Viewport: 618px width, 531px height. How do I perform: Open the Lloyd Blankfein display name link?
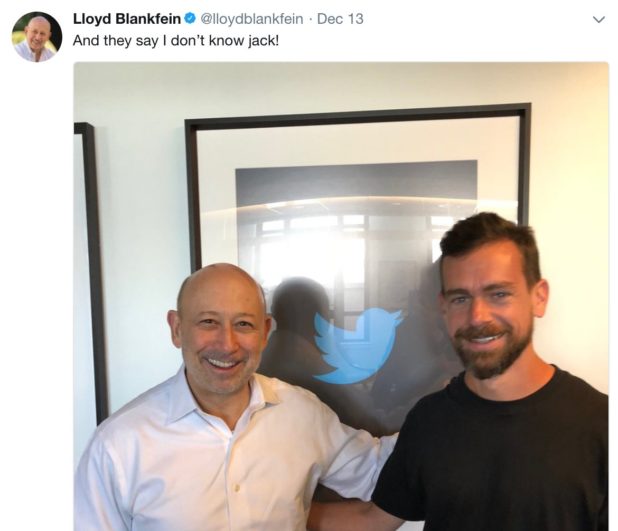[x=127, y=19]
